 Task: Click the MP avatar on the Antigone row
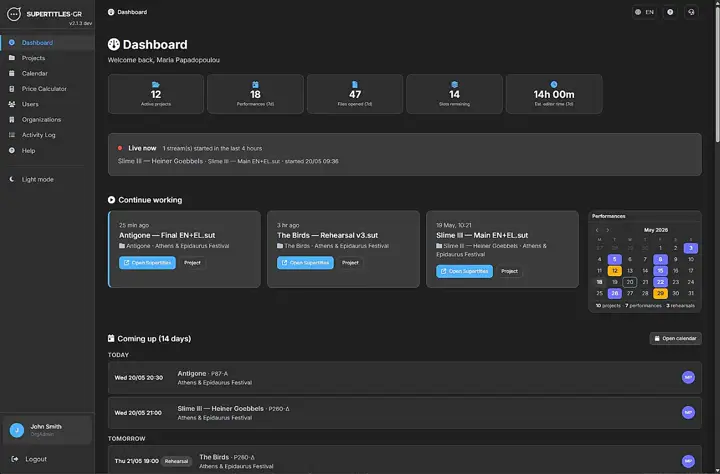click(x=688, y=378)
